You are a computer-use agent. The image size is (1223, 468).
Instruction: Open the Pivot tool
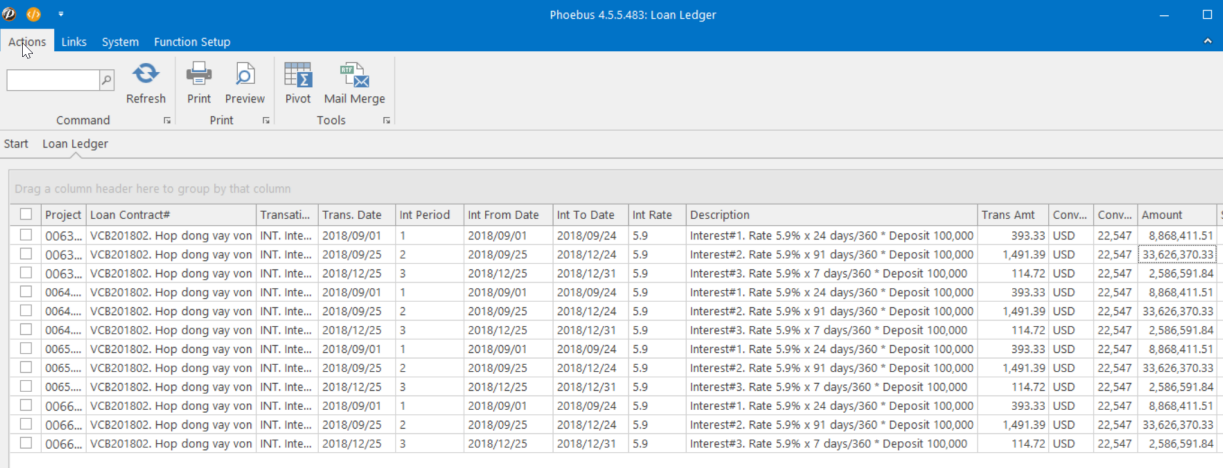pyautogui.click(x=298, y=75)
